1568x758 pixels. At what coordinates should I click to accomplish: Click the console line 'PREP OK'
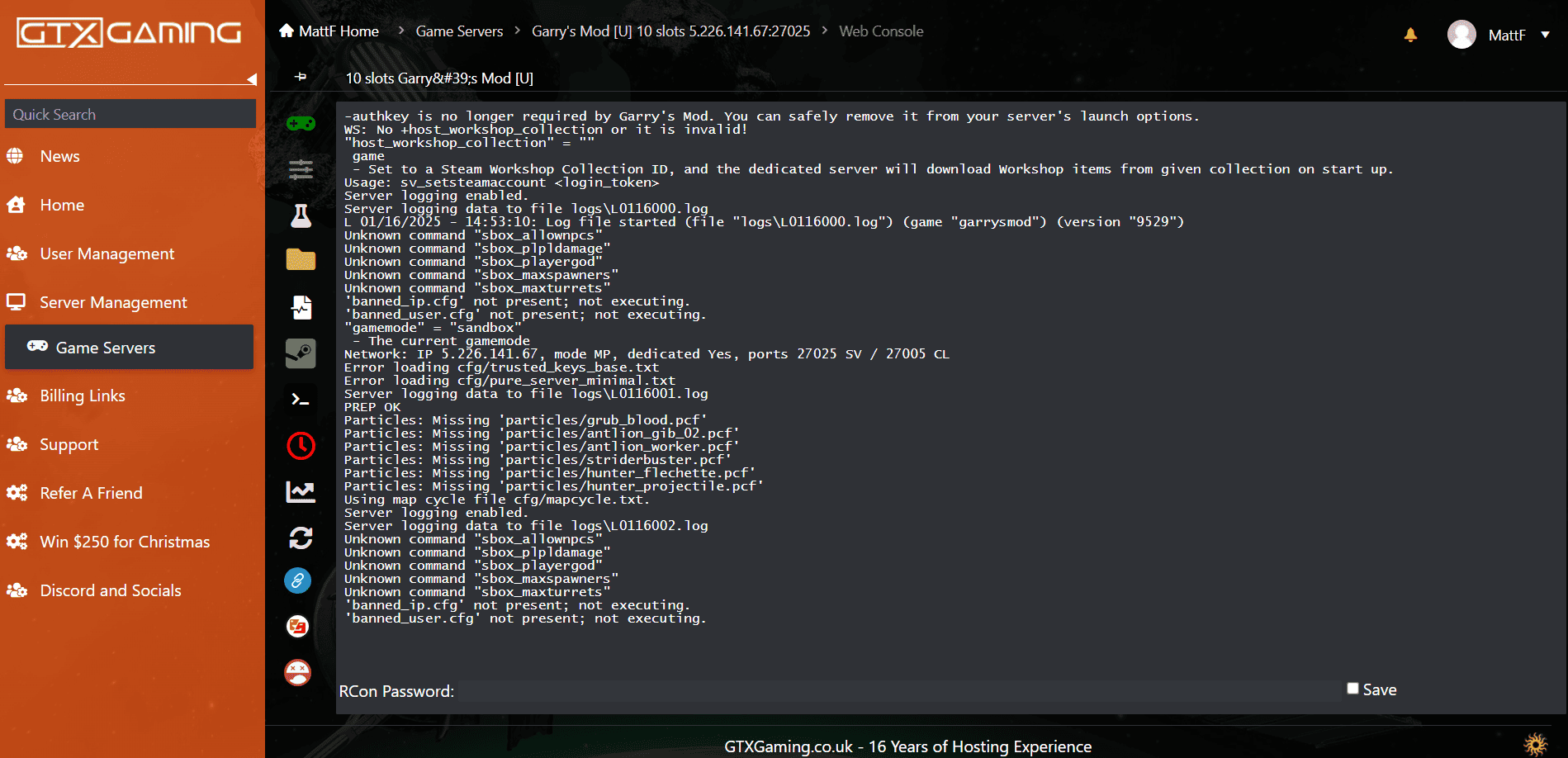(372, 407)
